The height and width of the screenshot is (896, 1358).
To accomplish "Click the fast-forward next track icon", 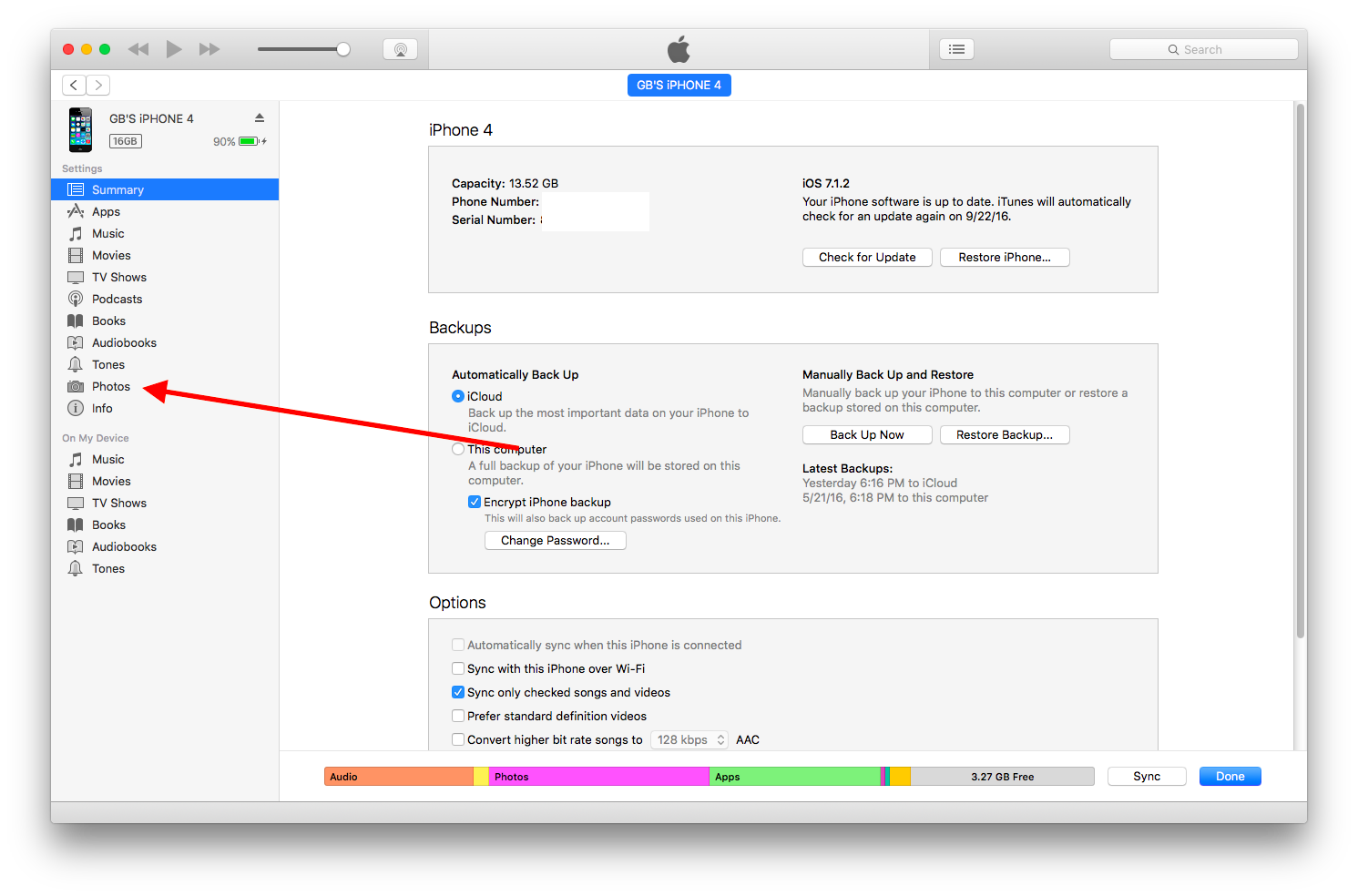I will click(209, 49).
